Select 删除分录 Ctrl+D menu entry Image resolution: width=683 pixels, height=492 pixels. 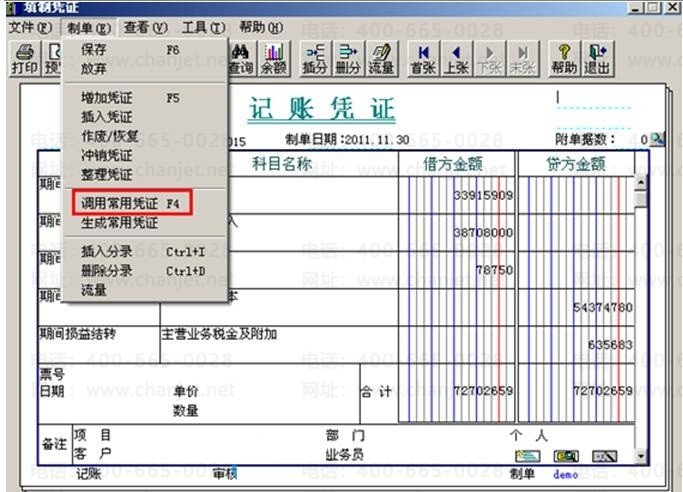click(145, 271)
